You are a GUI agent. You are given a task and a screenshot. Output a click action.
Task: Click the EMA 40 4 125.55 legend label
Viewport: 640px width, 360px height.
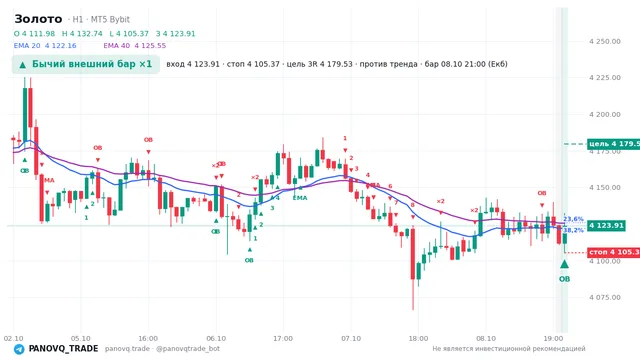[135, 46]
